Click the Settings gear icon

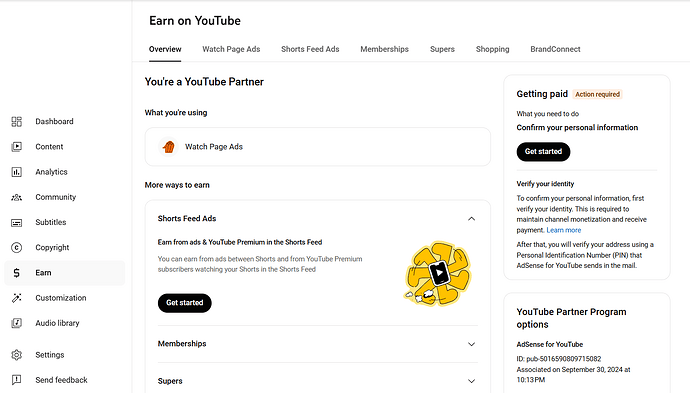[16, 355]
